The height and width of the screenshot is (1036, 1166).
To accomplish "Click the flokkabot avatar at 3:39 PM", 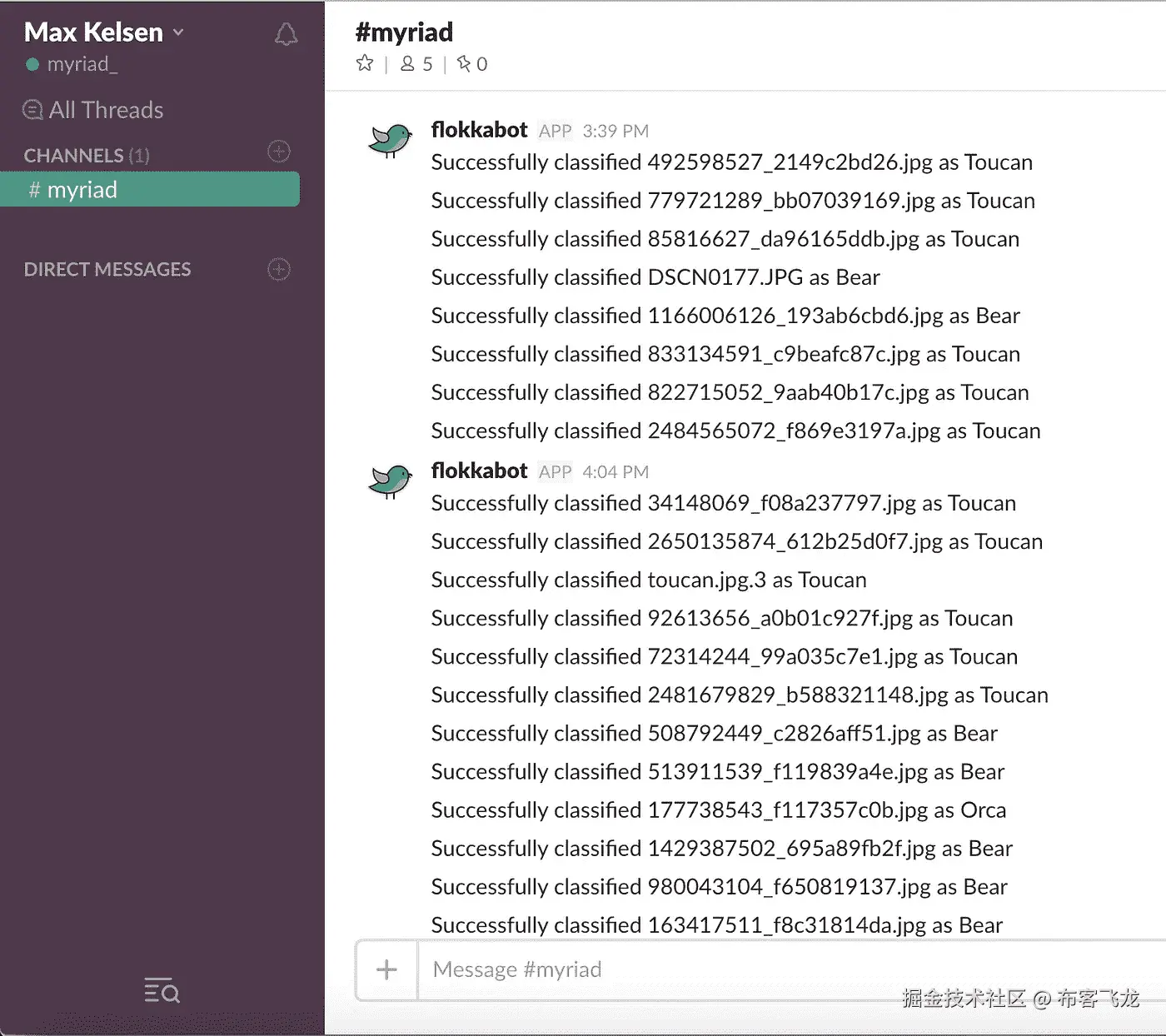I will pyautogui.click(x=391, y=142).
